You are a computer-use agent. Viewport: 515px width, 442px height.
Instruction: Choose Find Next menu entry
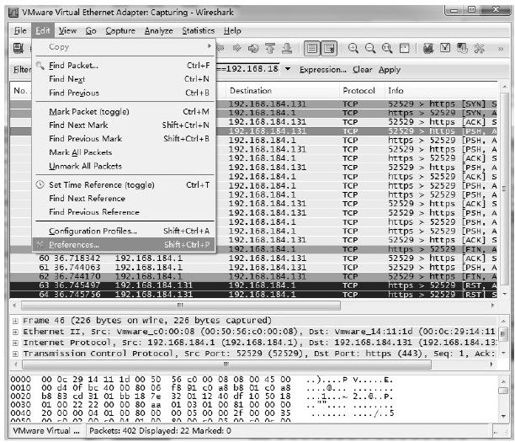tap(124, 79)
